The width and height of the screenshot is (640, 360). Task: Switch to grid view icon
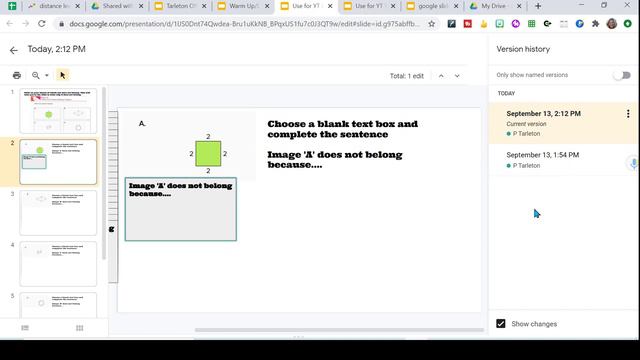coord(80,328)
